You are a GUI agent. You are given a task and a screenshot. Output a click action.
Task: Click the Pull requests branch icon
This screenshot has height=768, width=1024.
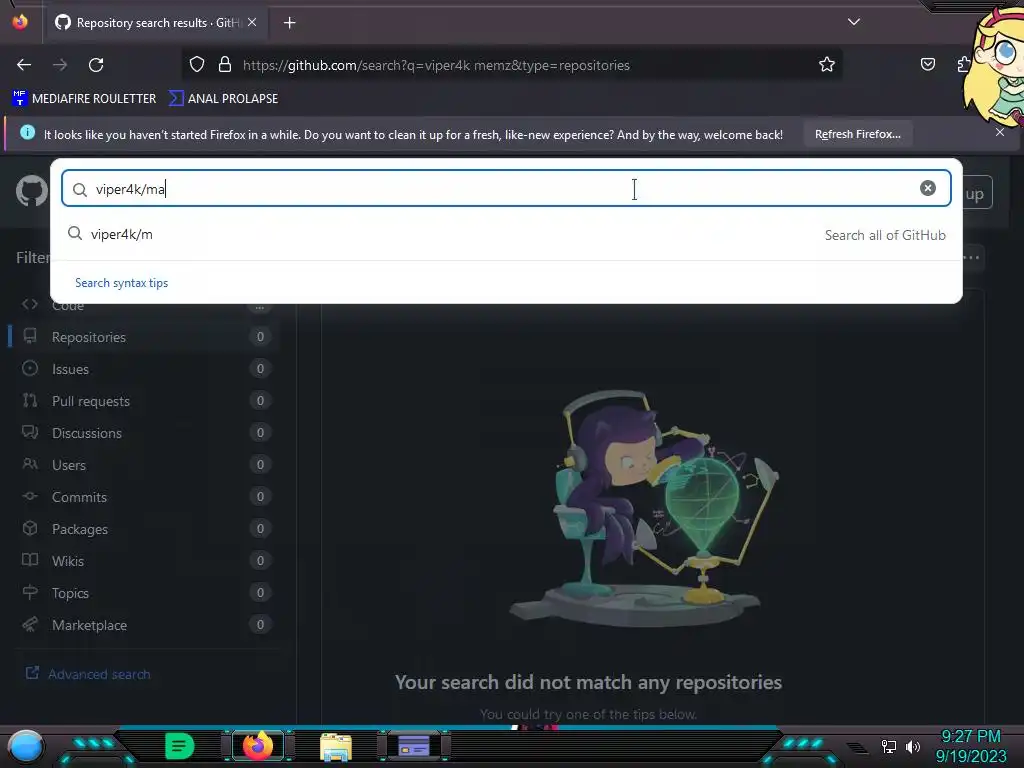pos(30,400)
